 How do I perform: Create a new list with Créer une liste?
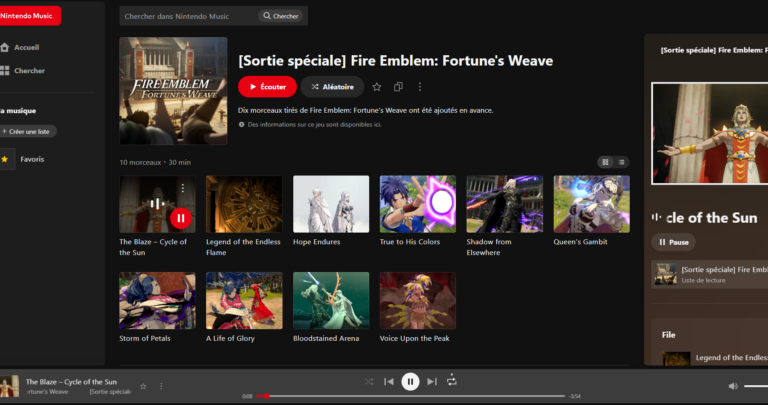point(28,131)
